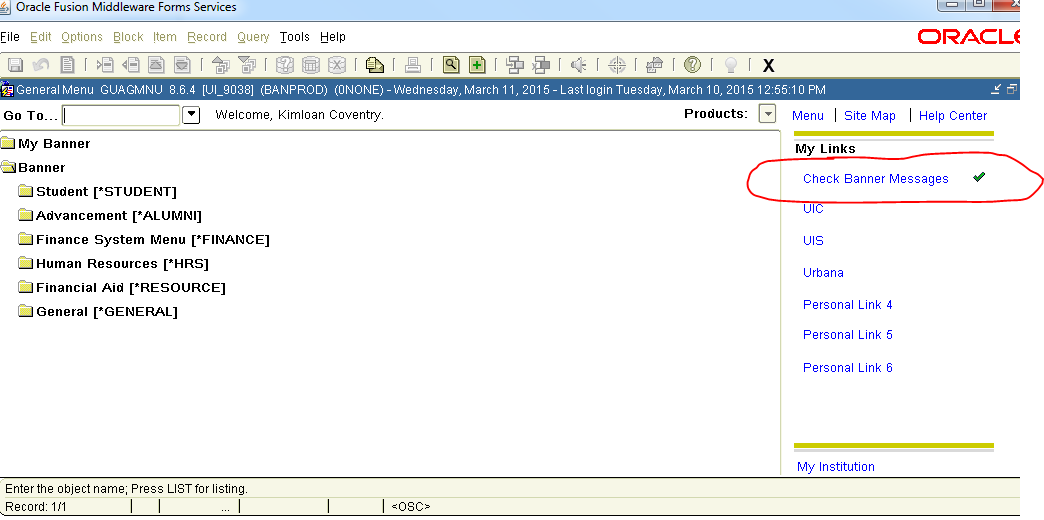
Task: Expand the General [*GENERAL] folder
Action: (x=26, y=312)
